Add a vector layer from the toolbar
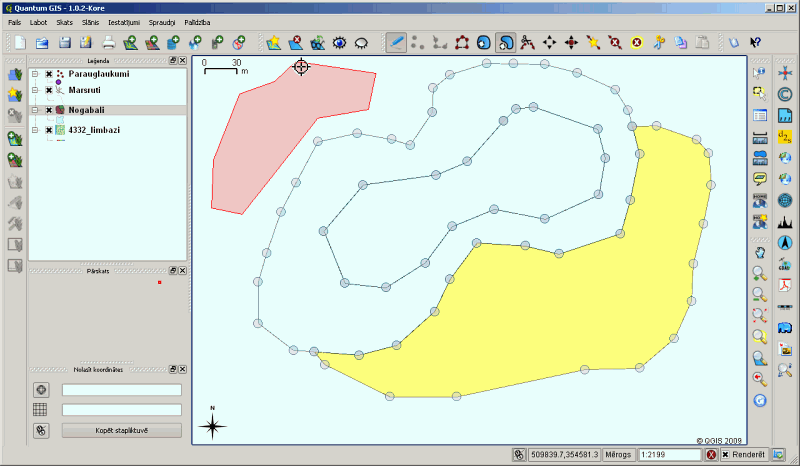Viewport: 800px width, 466px height. (130, 43)
